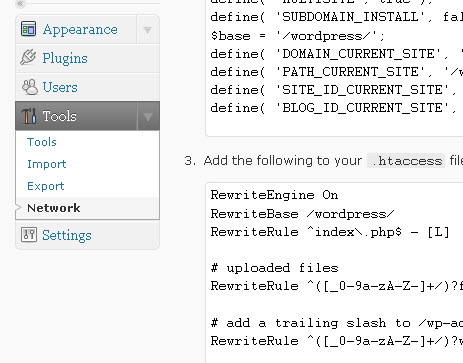
Task: Click the Users people icon
Action: [x=30, y=87]
